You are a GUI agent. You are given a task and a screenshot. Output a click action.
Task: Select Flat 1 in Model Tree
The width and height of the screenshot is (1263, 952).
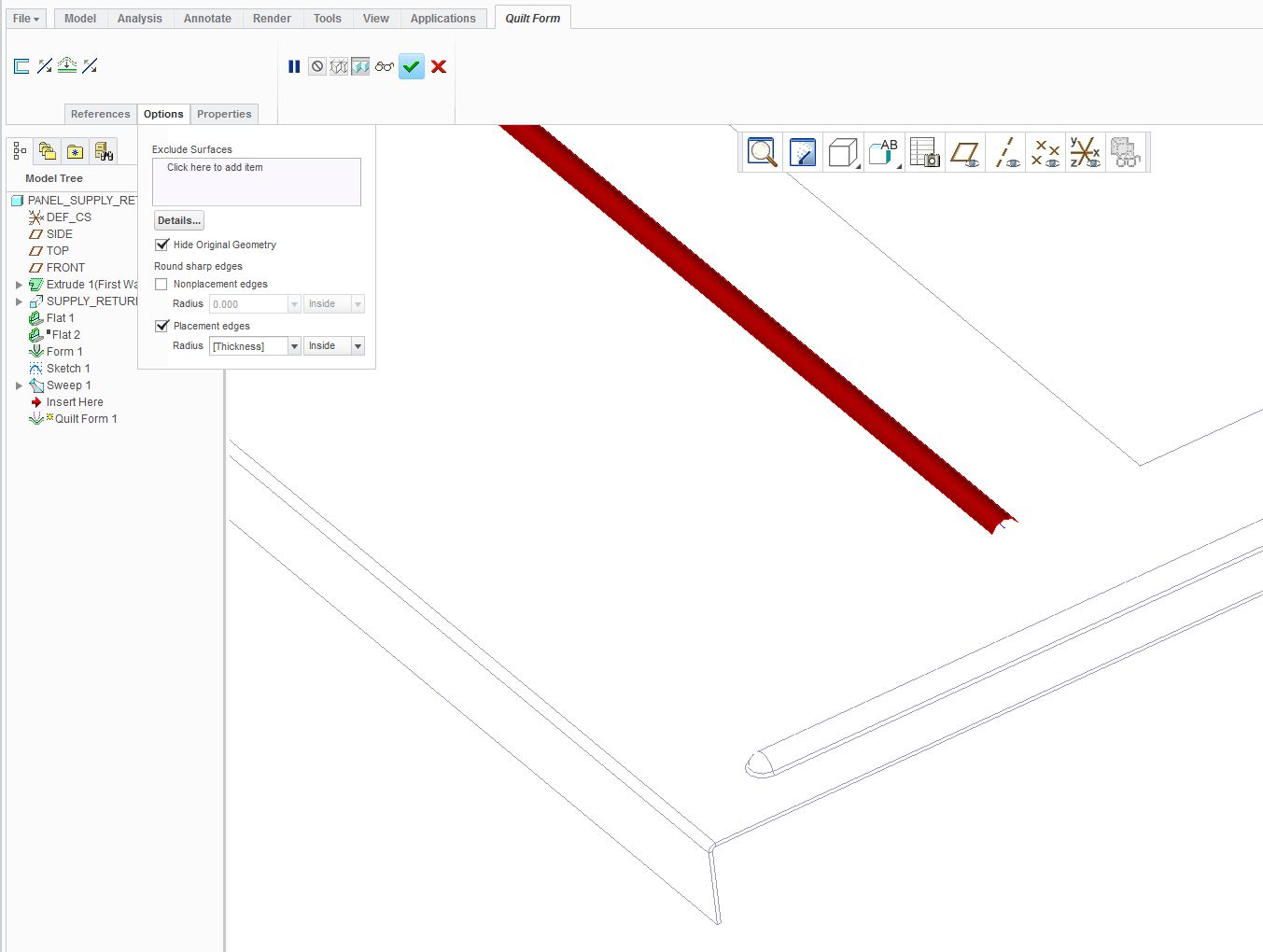pyautogui.click(x=51, y=318)
